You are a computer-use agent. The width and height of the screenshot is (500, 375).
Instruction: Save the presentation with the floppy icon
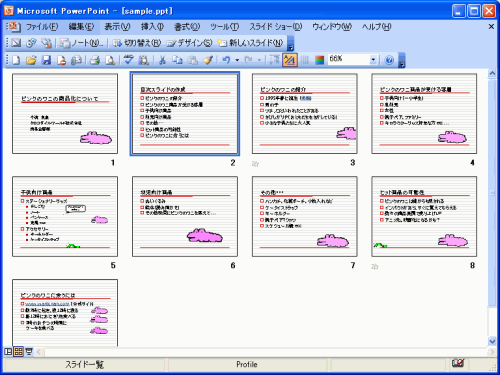pos(46,60)
